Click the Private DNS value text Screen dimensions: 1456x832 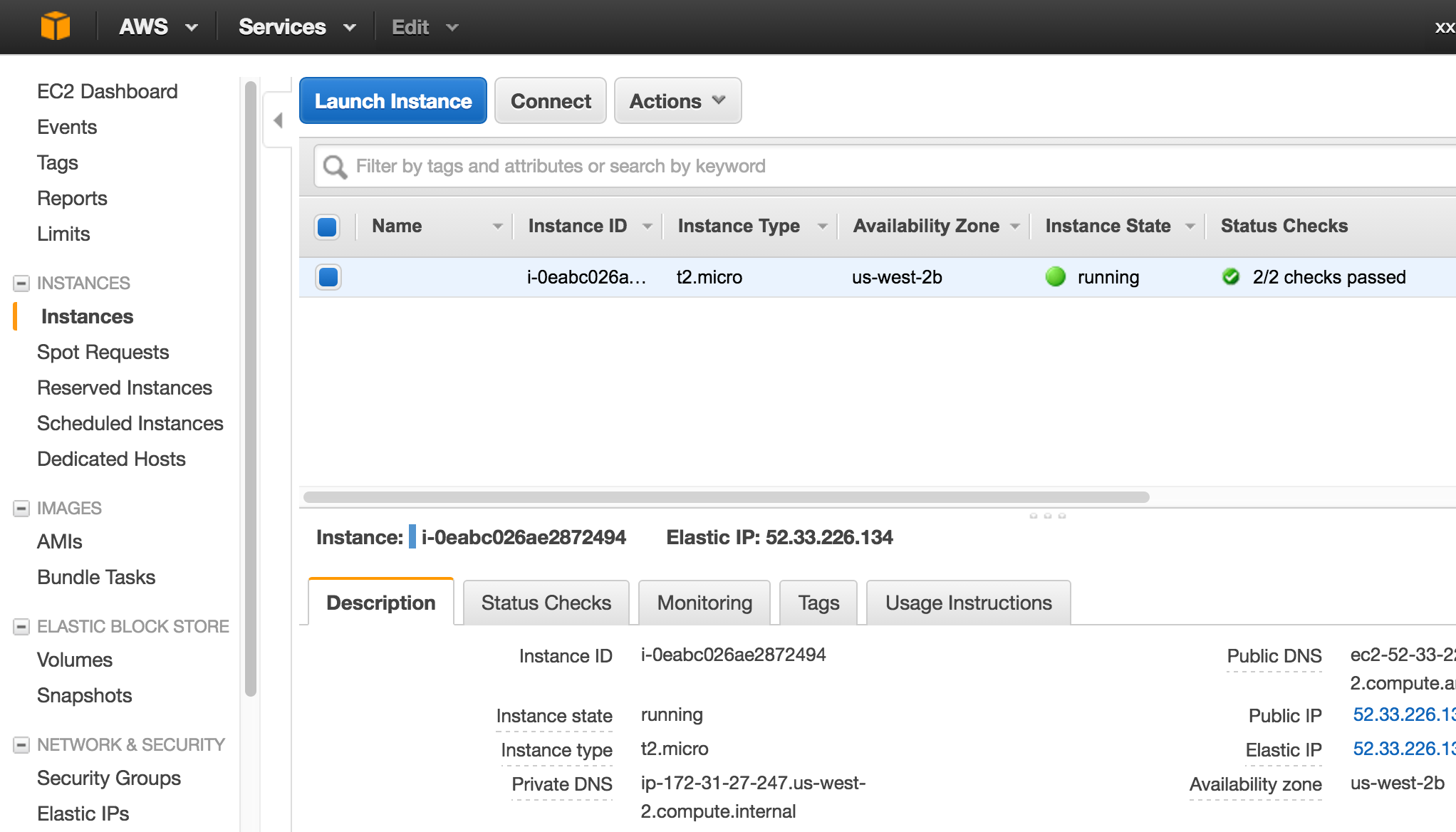pyautogui.click(x=753, y=797)
